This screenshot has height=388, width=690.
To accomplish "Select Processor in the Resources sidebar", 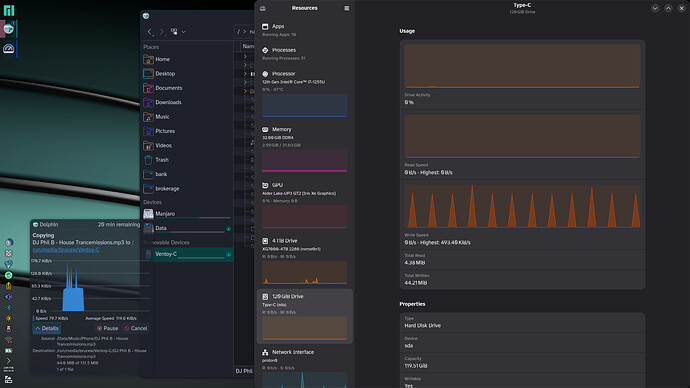I will point(305,94).
